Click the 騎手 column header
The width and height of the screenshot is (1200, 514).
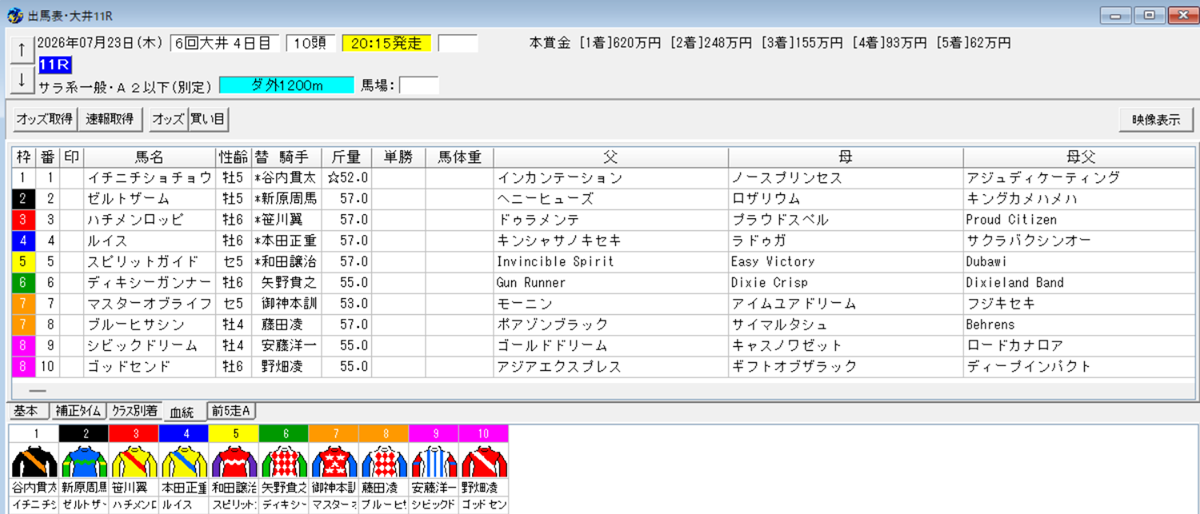pos(285,157)
